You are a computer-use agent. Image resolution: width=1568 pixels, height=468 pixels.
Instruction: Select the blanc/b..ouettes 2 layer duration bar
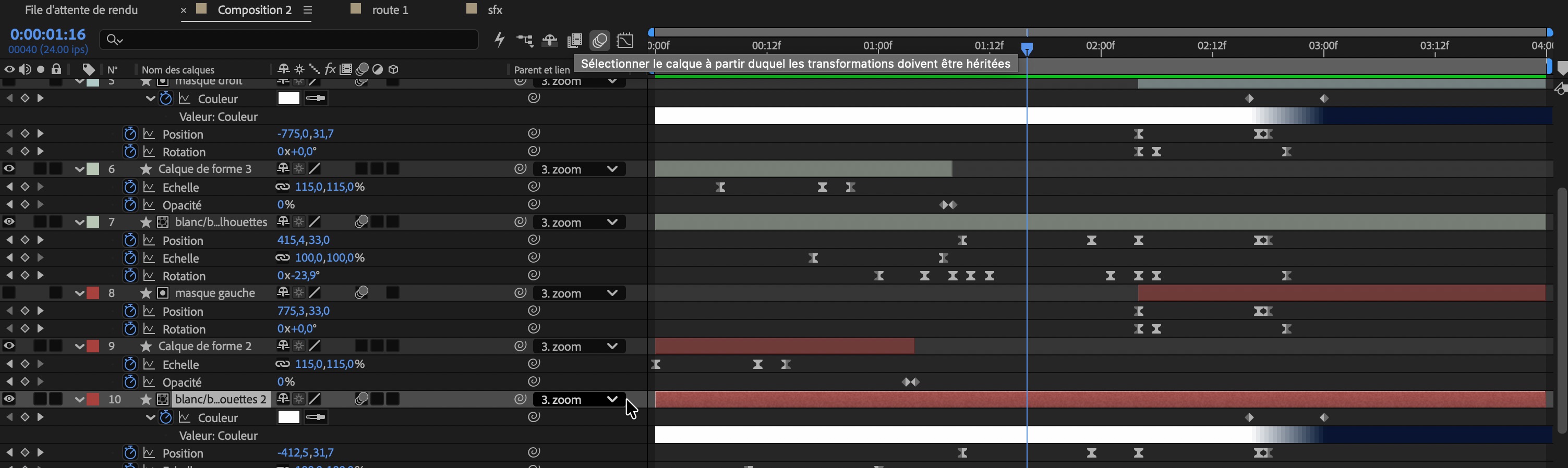click(x=1100, y=399)
